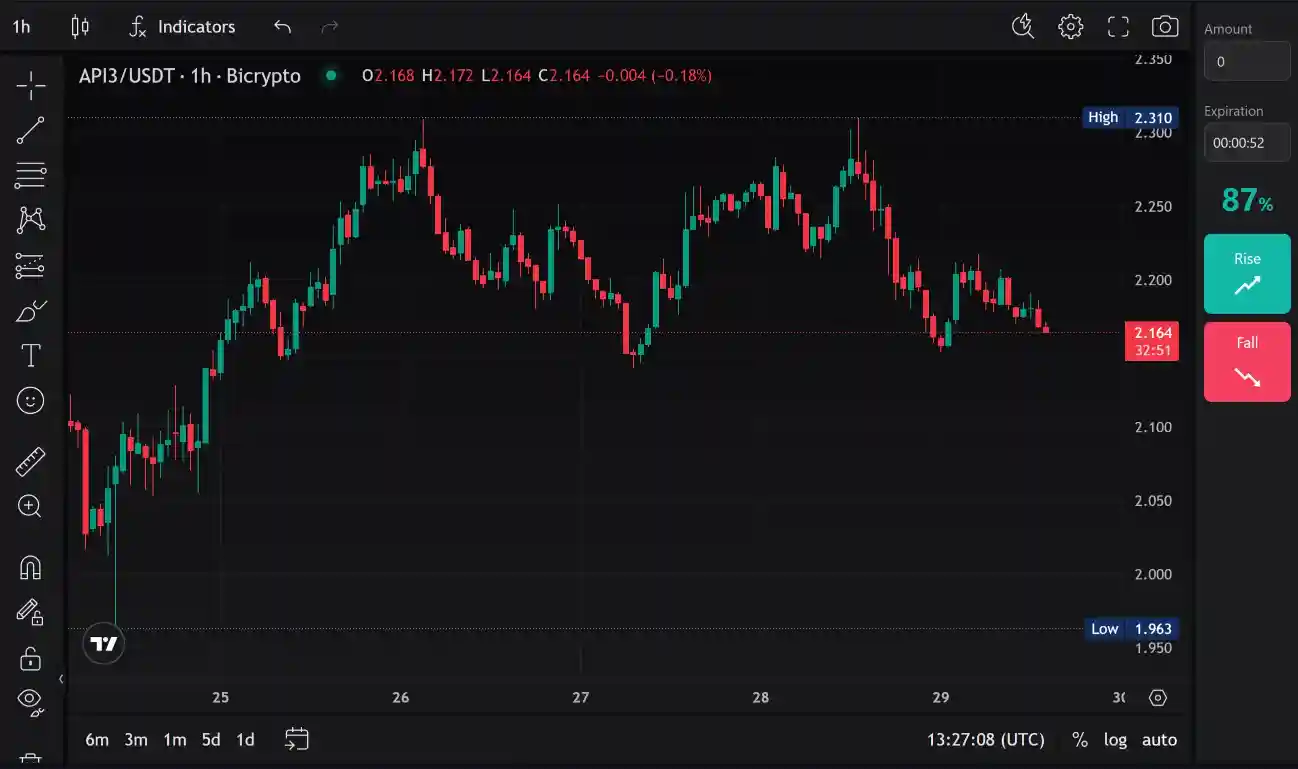Activate the ruler measure tool
The image size is (1298, 769).
click(31, 461)
